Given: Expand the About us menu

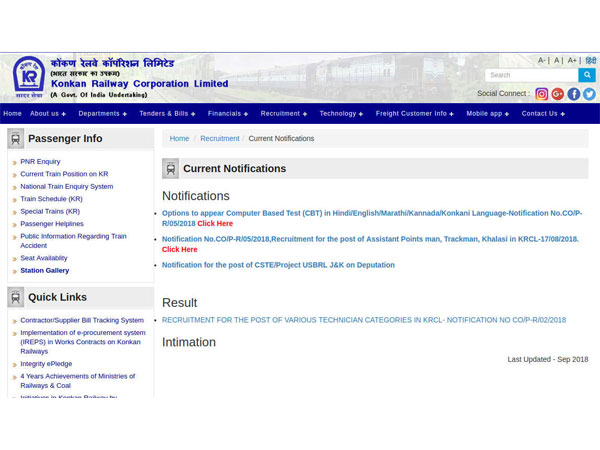Looking at the screenshot, I should [48, 114].
